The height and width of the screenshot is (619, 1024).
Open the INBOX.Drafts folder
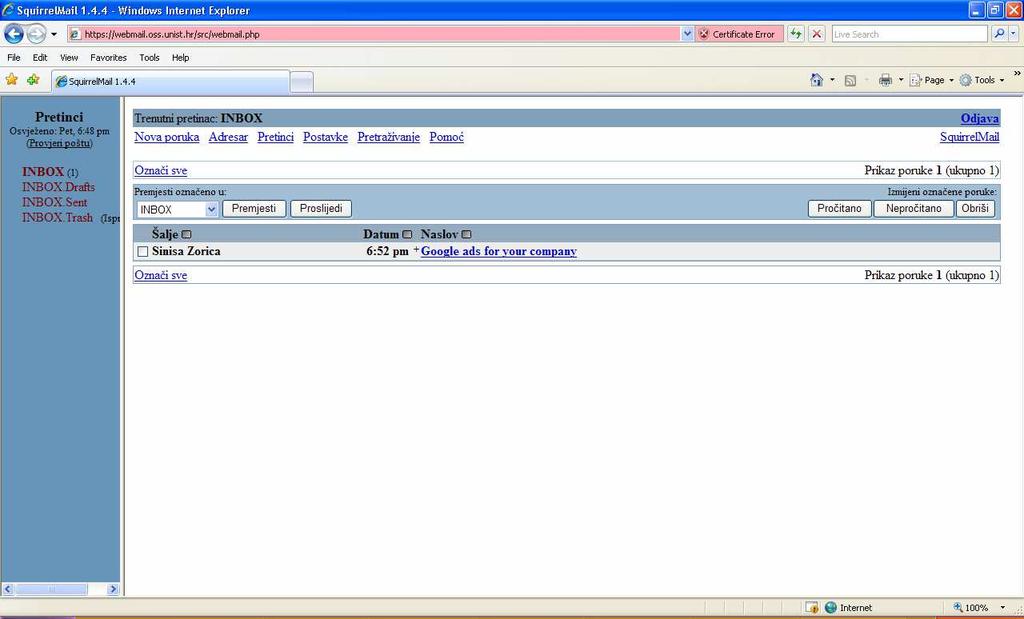58,187
